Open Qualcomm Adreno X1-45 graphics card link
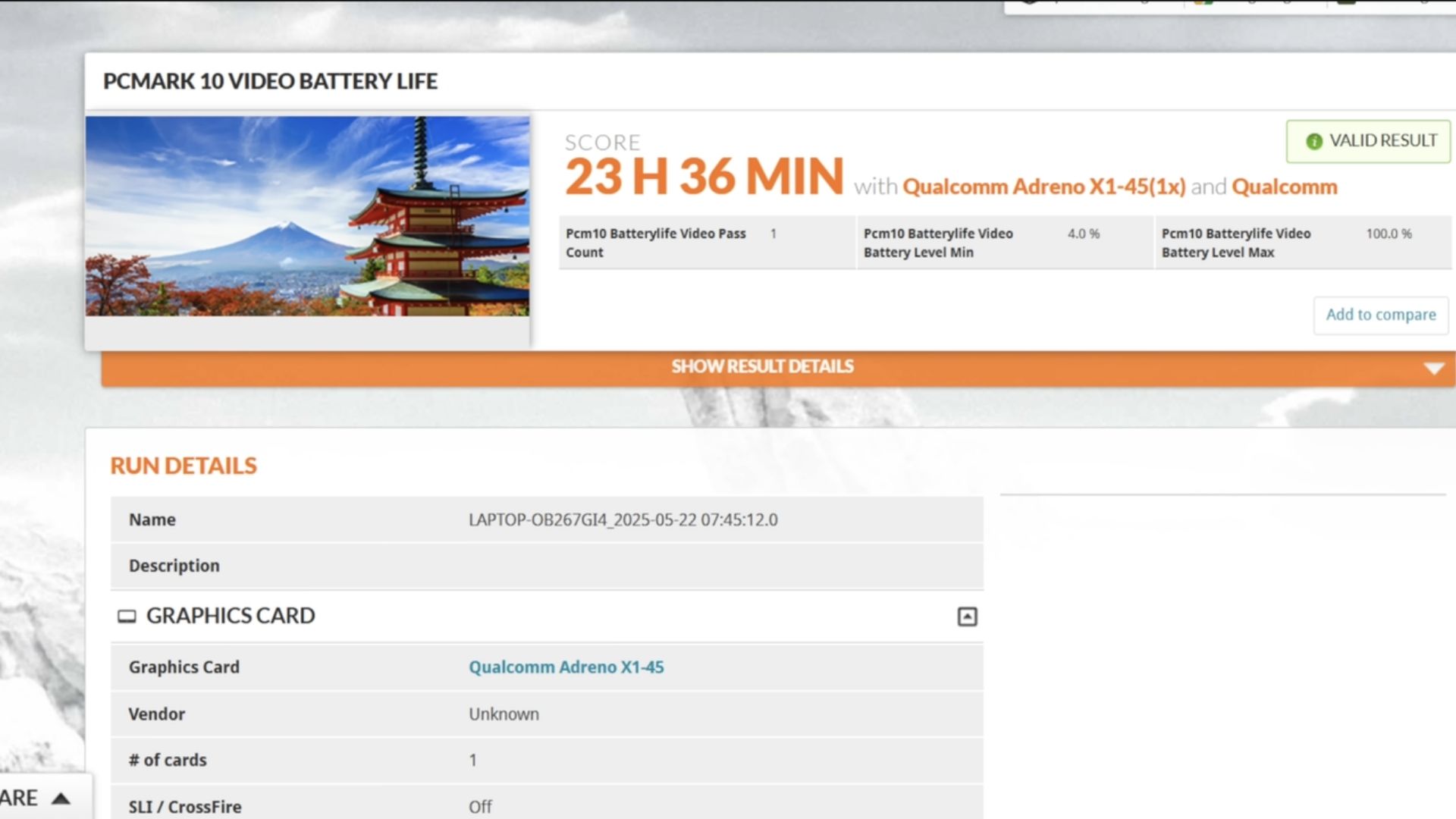Viewport: 1456px width, 819px height. (566, 667)
